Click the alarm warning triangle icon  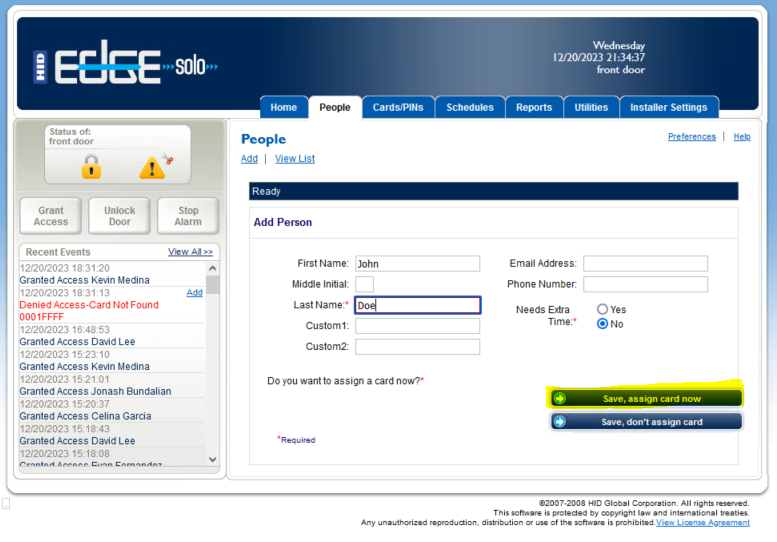tap(152, 168)
